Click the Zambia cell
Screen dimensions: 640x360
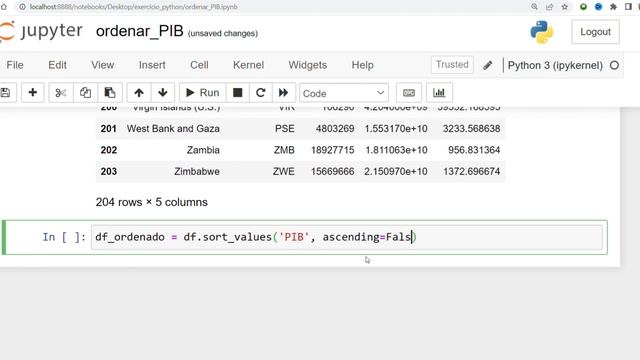[203, 150]
